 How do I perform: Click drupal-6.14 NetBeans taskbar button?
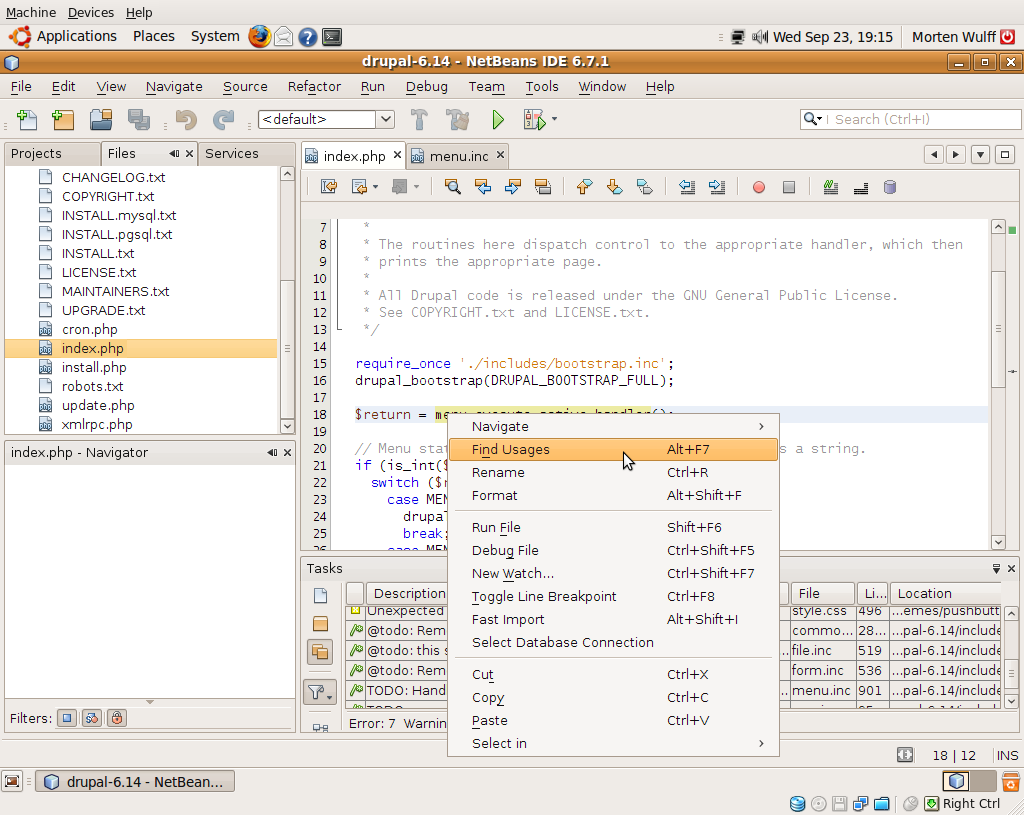click(x=135, y=782)
